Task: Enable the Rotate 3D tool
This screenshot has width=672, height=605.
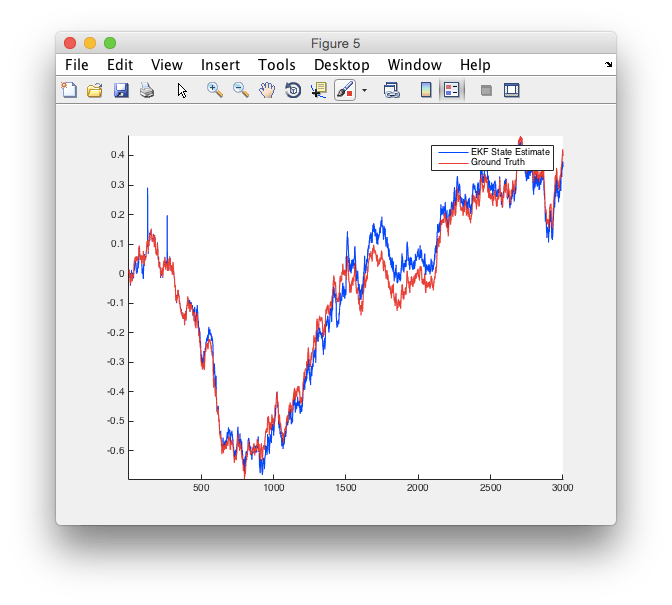Action: 293,90
